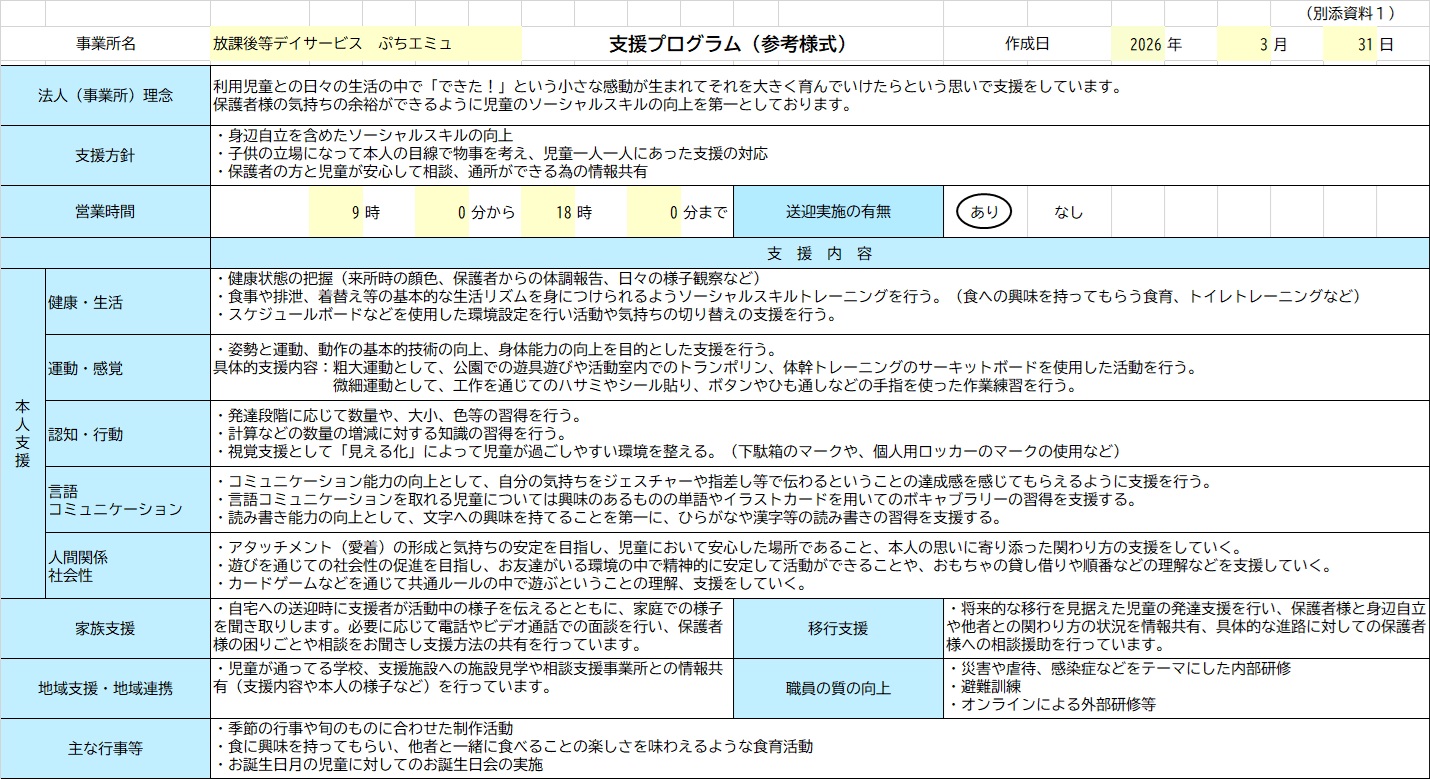The height and width of the screenshot is (779, 1430).
Task: Click the facility name field 放課後等デイサービス ぷちエミュ
Action: (x=365, y=44)
